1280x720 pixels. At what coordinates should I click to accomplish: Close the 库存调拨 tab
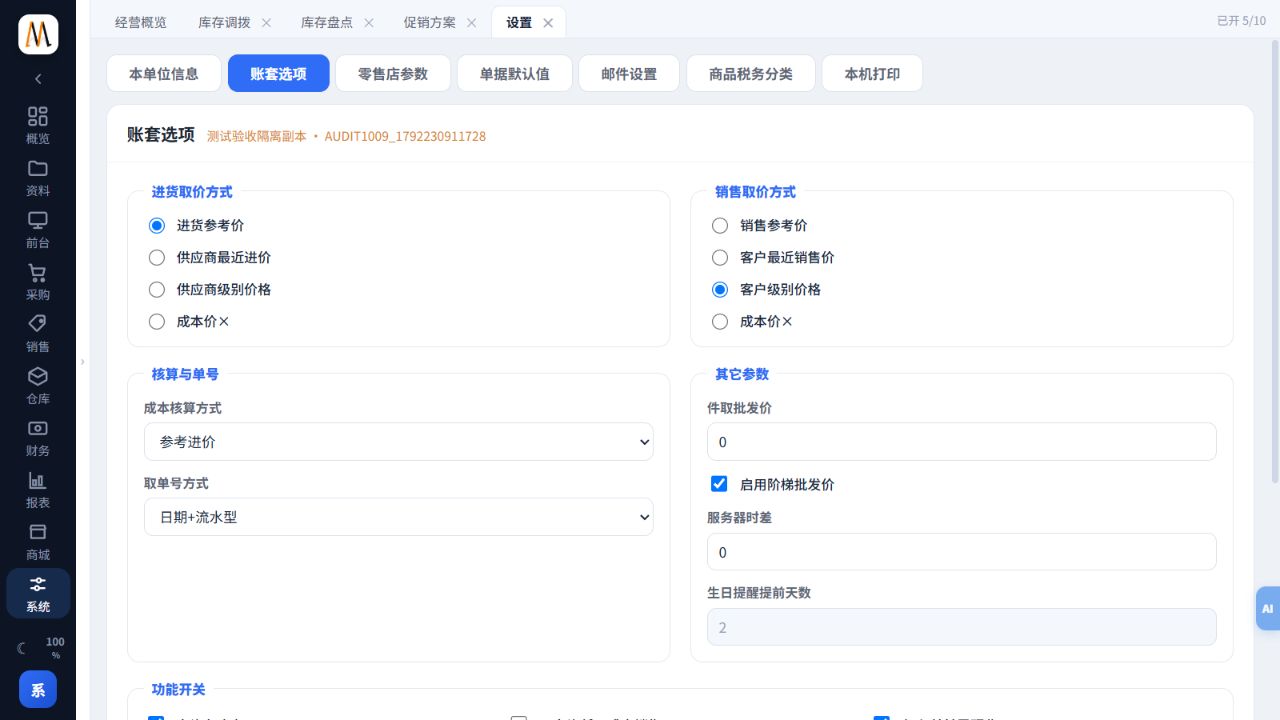pos(266,22)
